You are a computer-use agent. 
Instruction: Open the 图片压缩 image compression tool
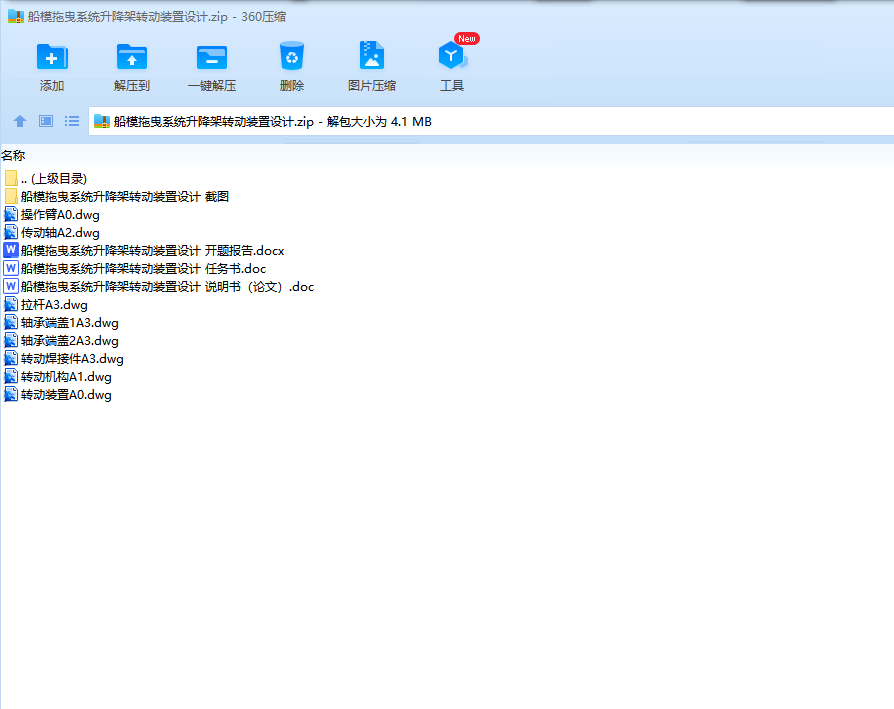tap(372, 55)
